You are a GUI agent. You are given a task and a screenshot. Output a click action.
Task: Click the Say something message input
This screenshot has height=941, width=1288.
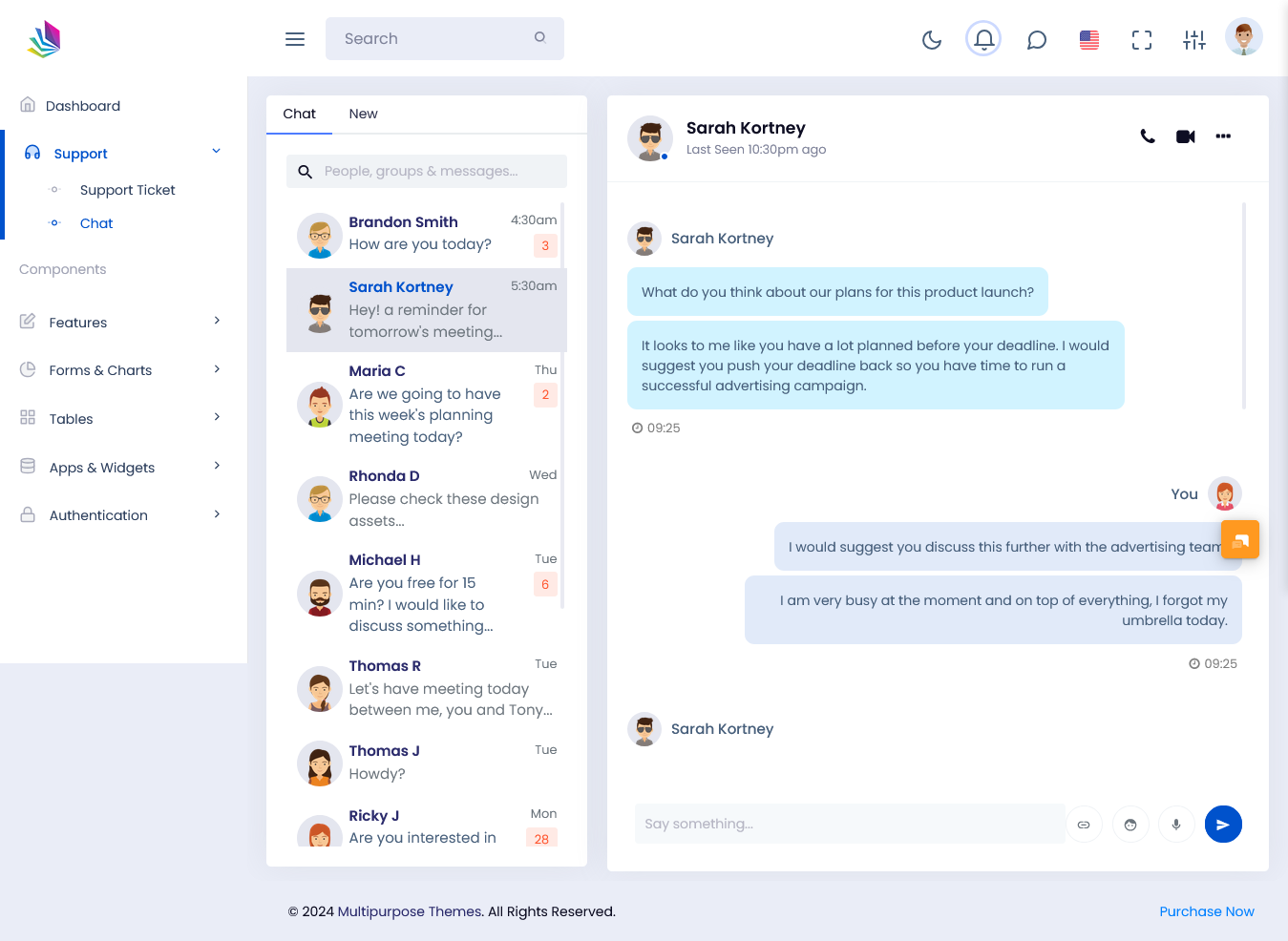[849, 824]
